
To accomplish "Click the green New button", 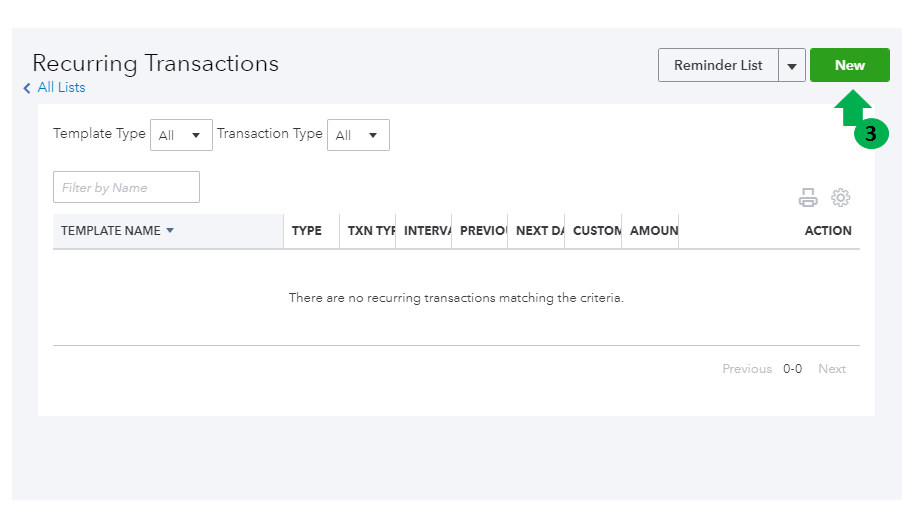I will tap(849, 65).
